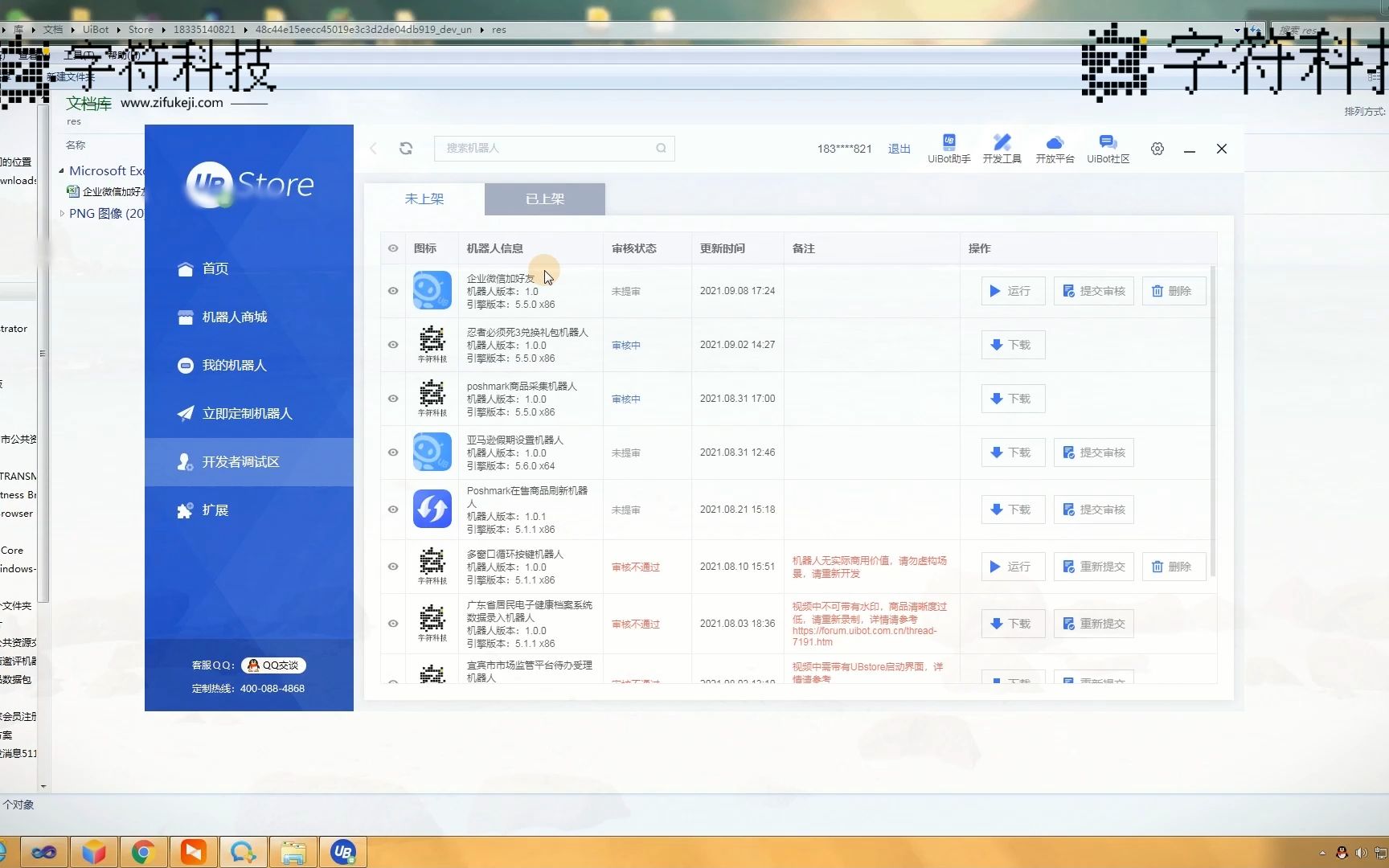Click the 亚马逊假期设置机器人 thumbnail icon
Screen dimensions: 1389x868
[432, 452]
